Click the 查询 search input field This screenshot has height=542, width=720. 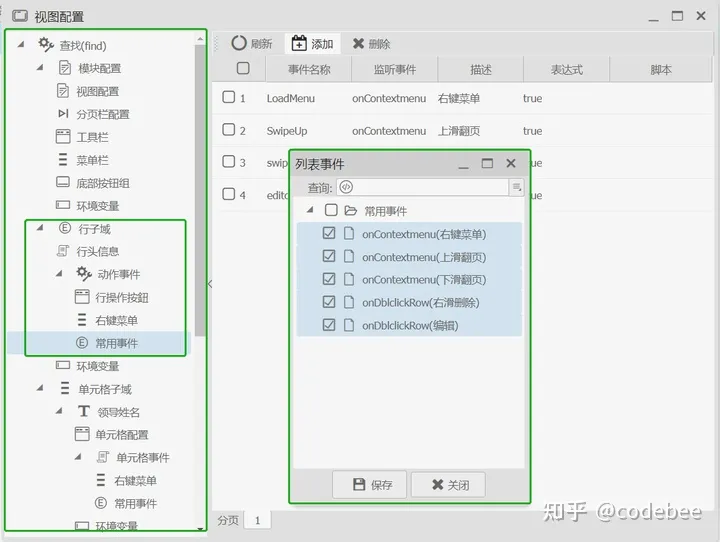point(422,187)
